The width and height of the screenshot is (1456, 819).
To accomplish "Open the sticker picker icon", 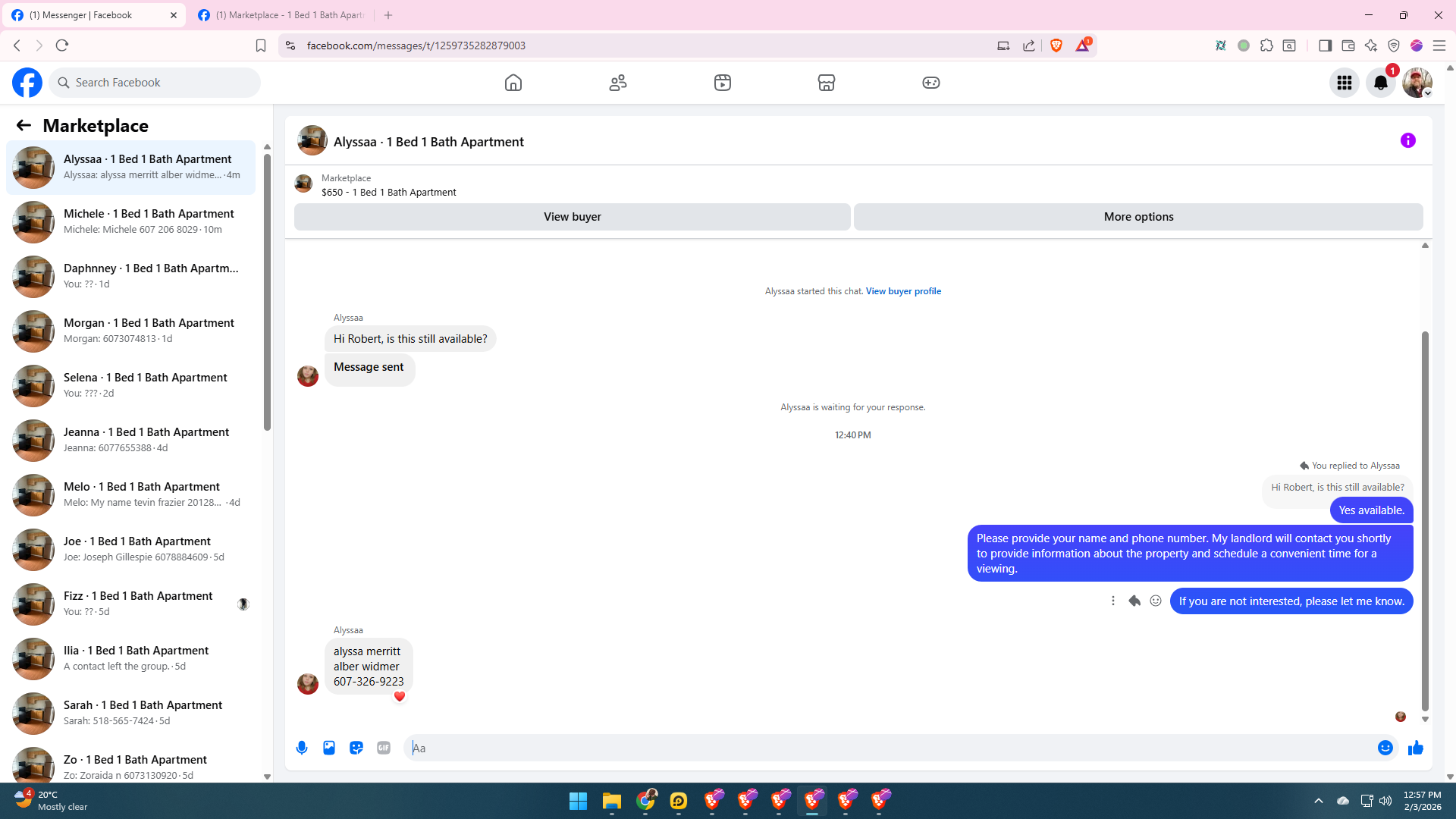I will 356,748.
